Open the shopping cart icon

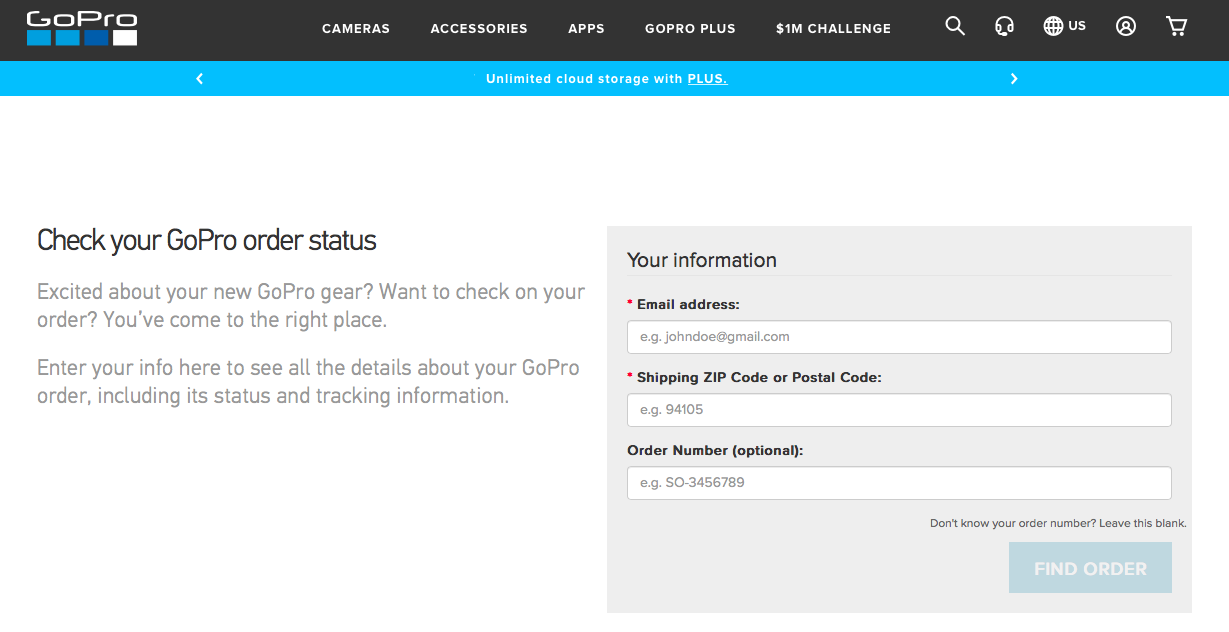1177,26
